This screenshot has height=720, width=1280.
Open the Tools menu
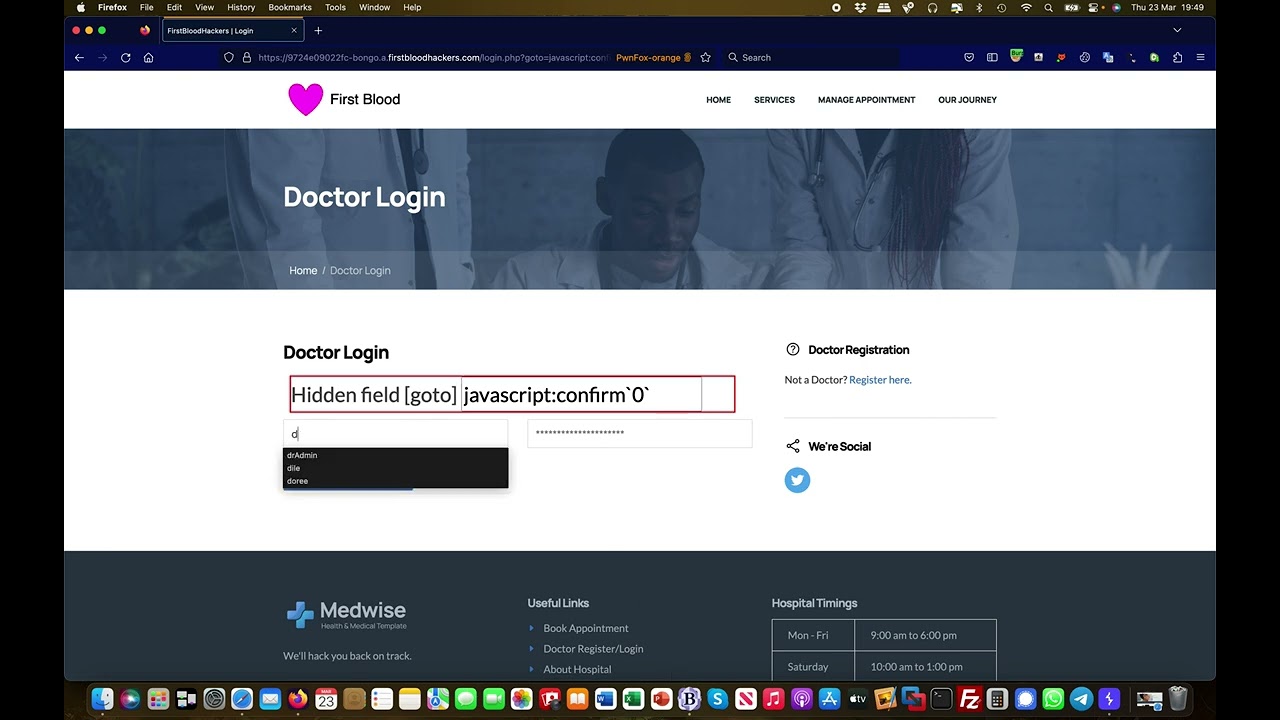335,7
